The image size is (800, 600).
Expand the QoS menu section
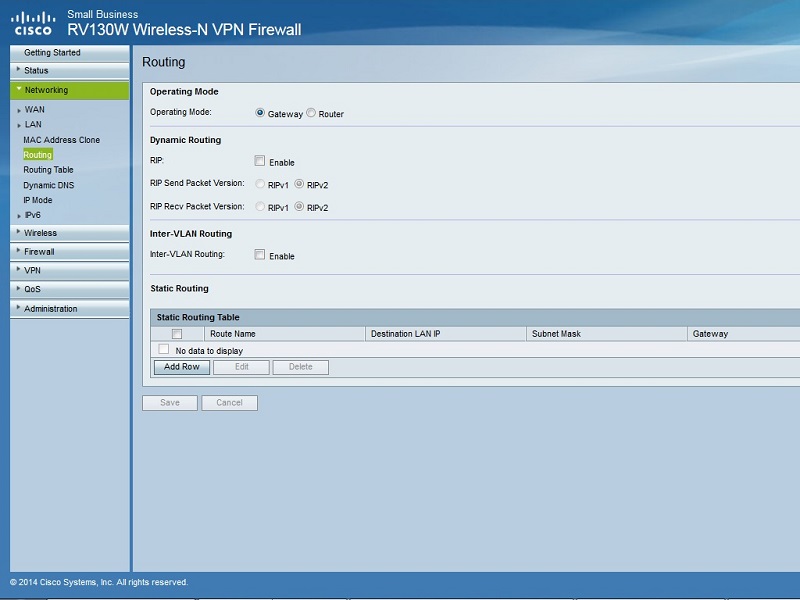pos(69,289)
